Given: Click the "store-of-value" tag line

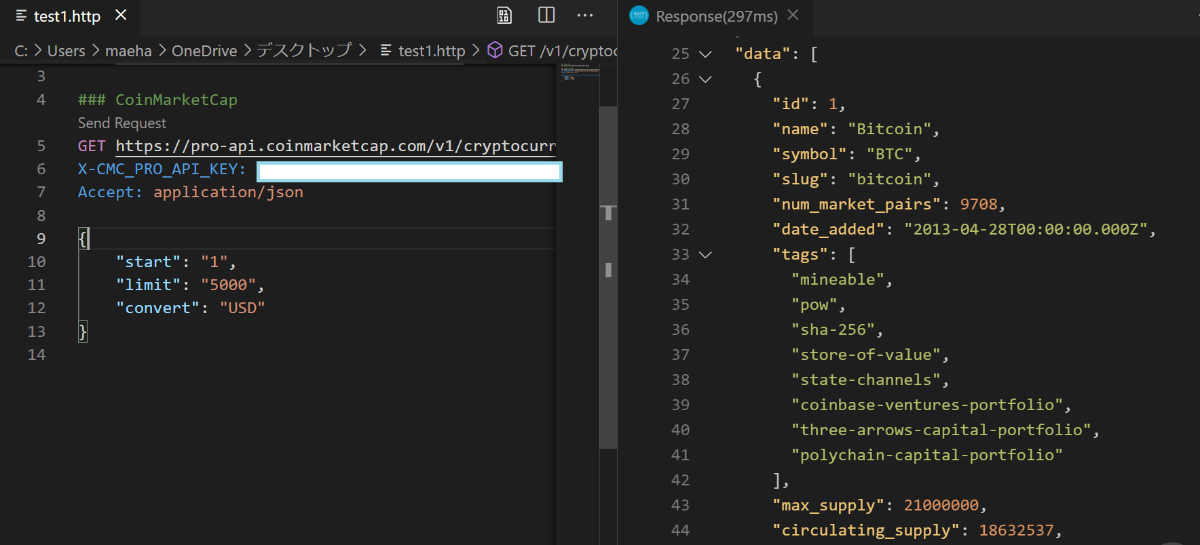Looking at the screenshot, I should coord(869,354).
